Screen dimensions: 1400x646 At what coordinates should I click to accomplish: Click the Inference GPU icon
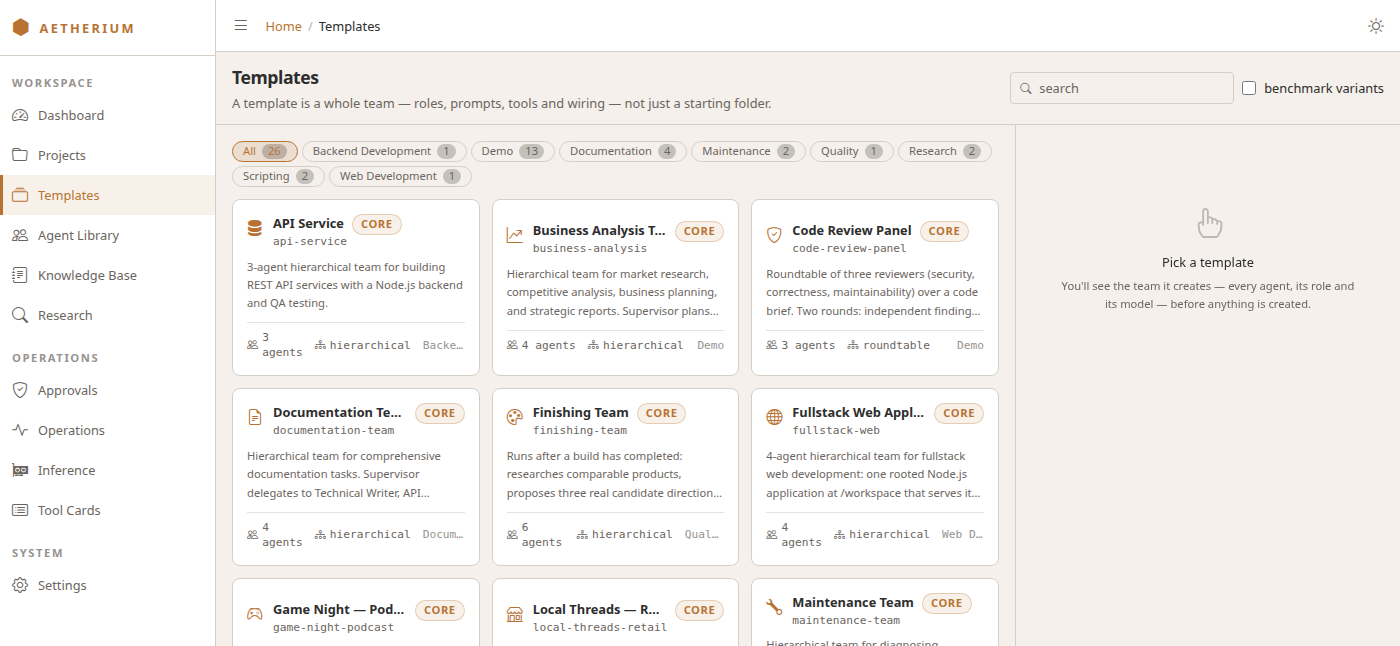click(20, 470)
